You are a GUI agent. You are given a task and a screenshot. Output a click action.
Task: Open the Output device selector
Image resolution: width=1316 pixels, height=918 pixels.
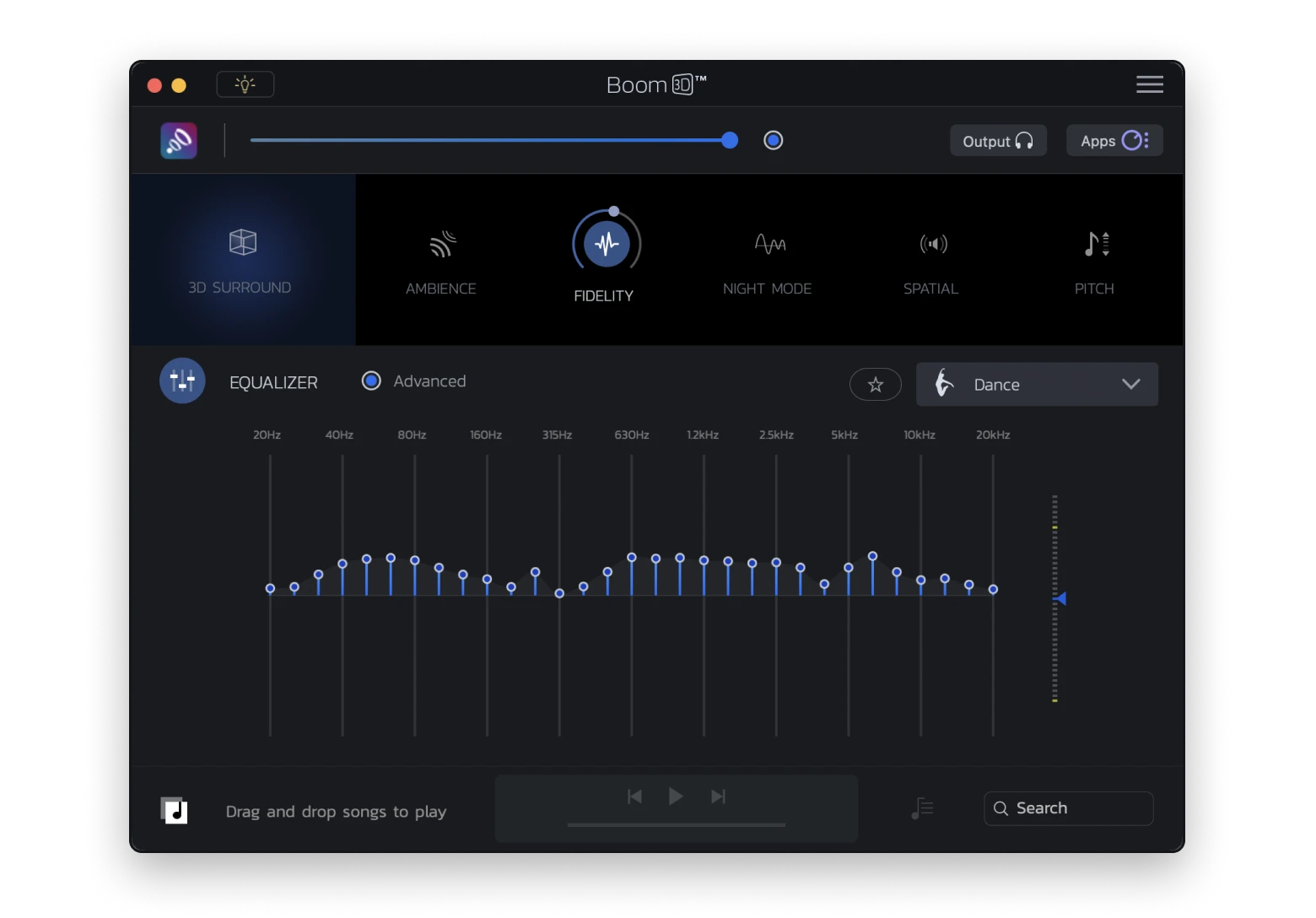tap(998, 141)
